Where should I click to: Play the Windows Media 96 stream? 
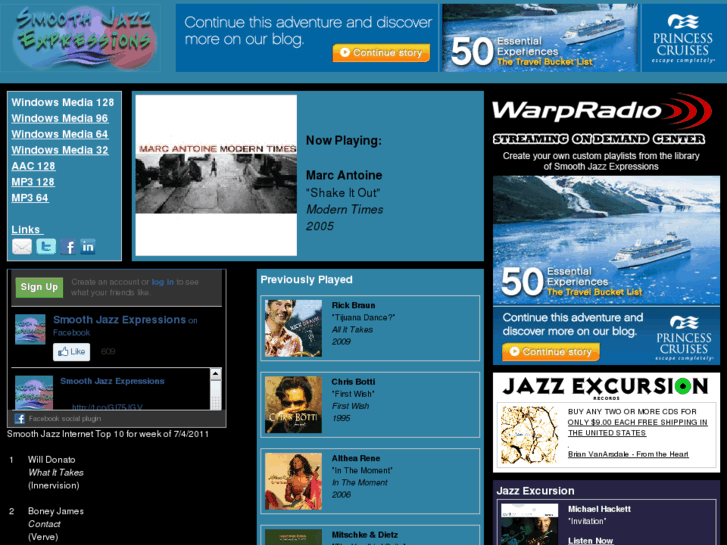[x=60, y=118]
